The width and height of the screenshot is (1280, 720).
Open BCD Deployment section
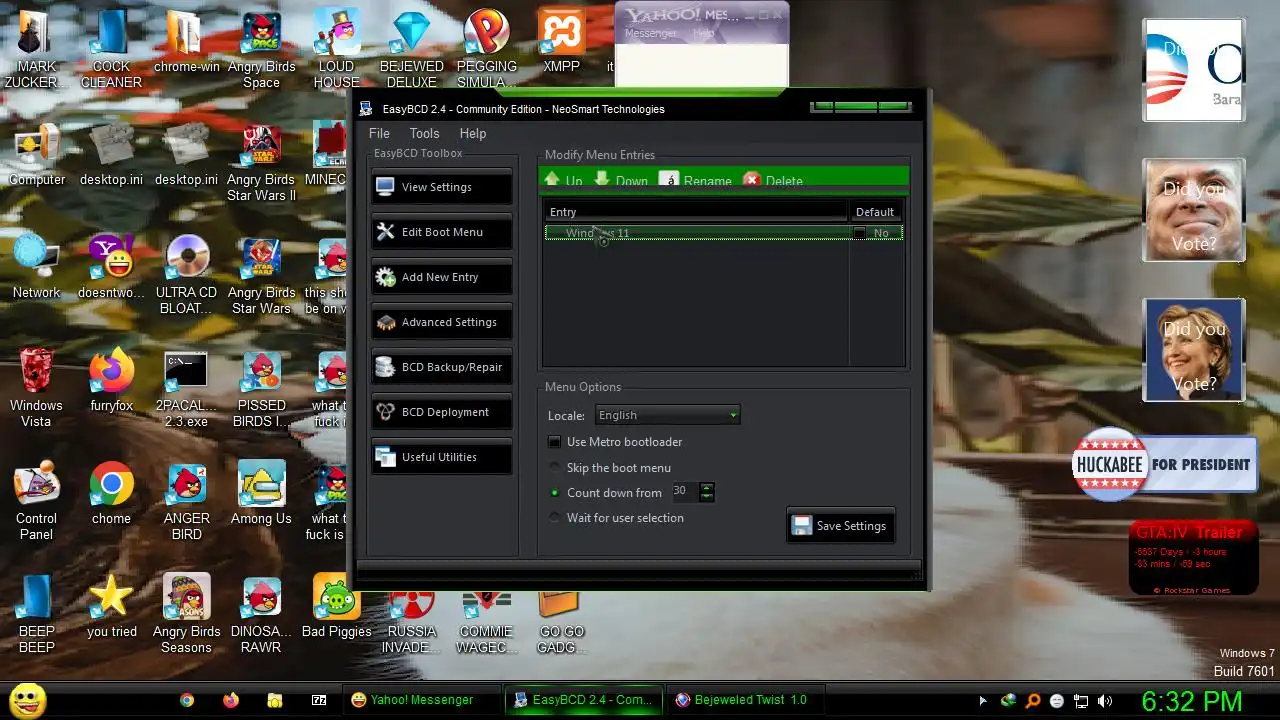point(442,412)
